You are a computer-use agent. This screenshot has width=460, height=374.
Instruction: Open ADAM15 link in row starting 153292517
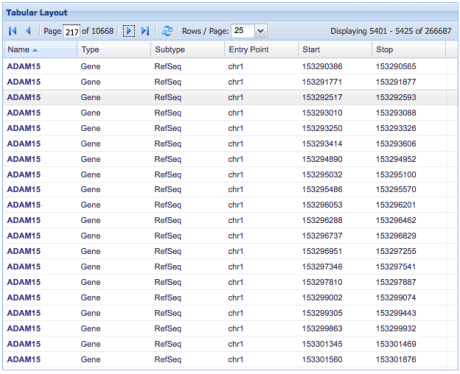[24, 97]
